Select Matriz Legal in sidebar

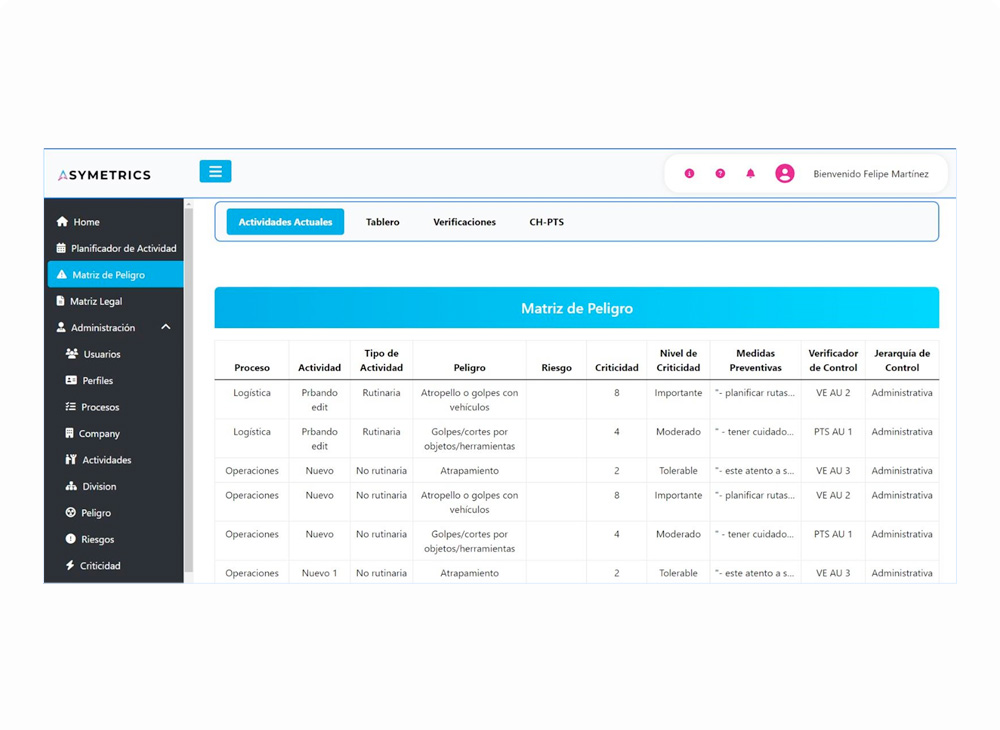96,301
